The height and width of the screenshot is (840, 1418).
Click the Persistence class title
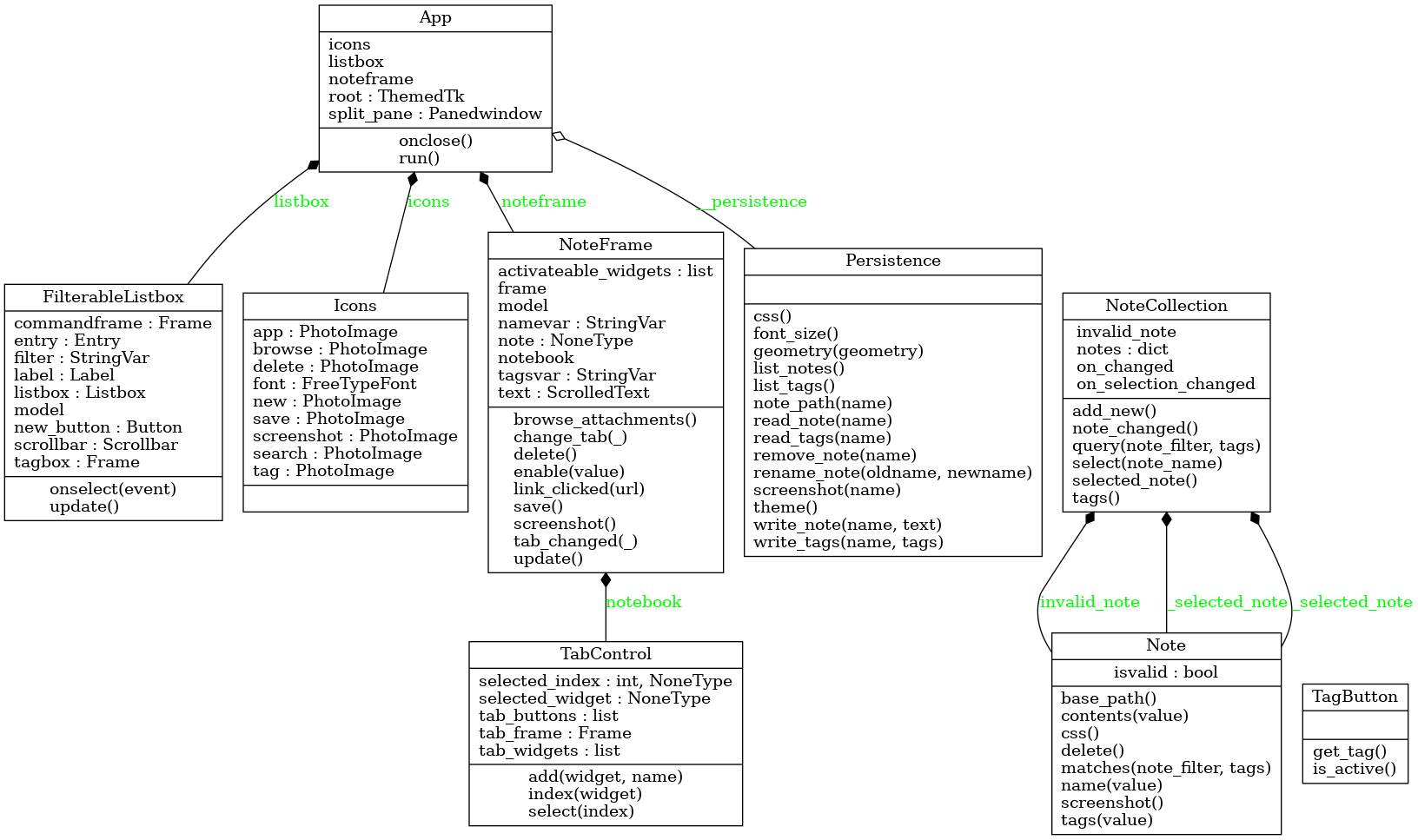pos(893,261)
